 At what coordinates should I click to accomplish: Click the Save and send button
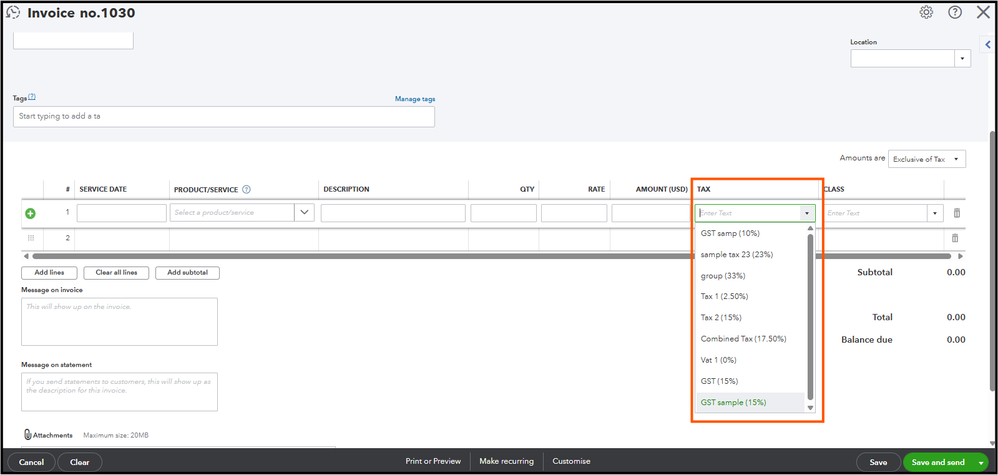939,462
